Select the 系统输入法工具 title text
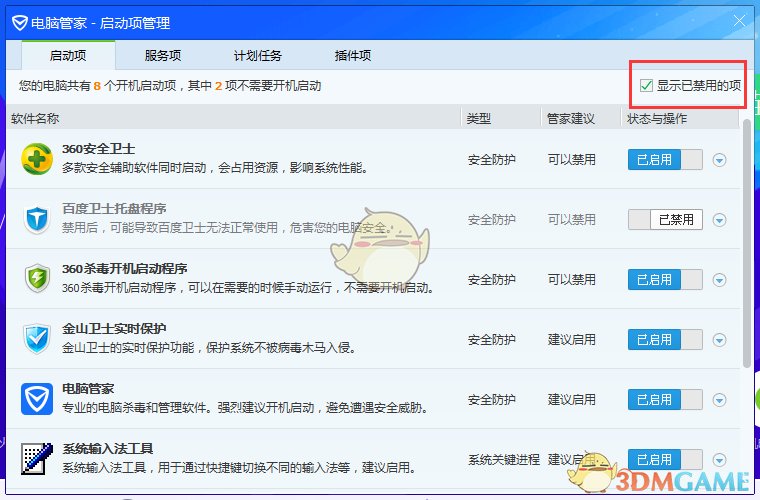This screenshot has height=500, width=760. (x=108, y=449)
